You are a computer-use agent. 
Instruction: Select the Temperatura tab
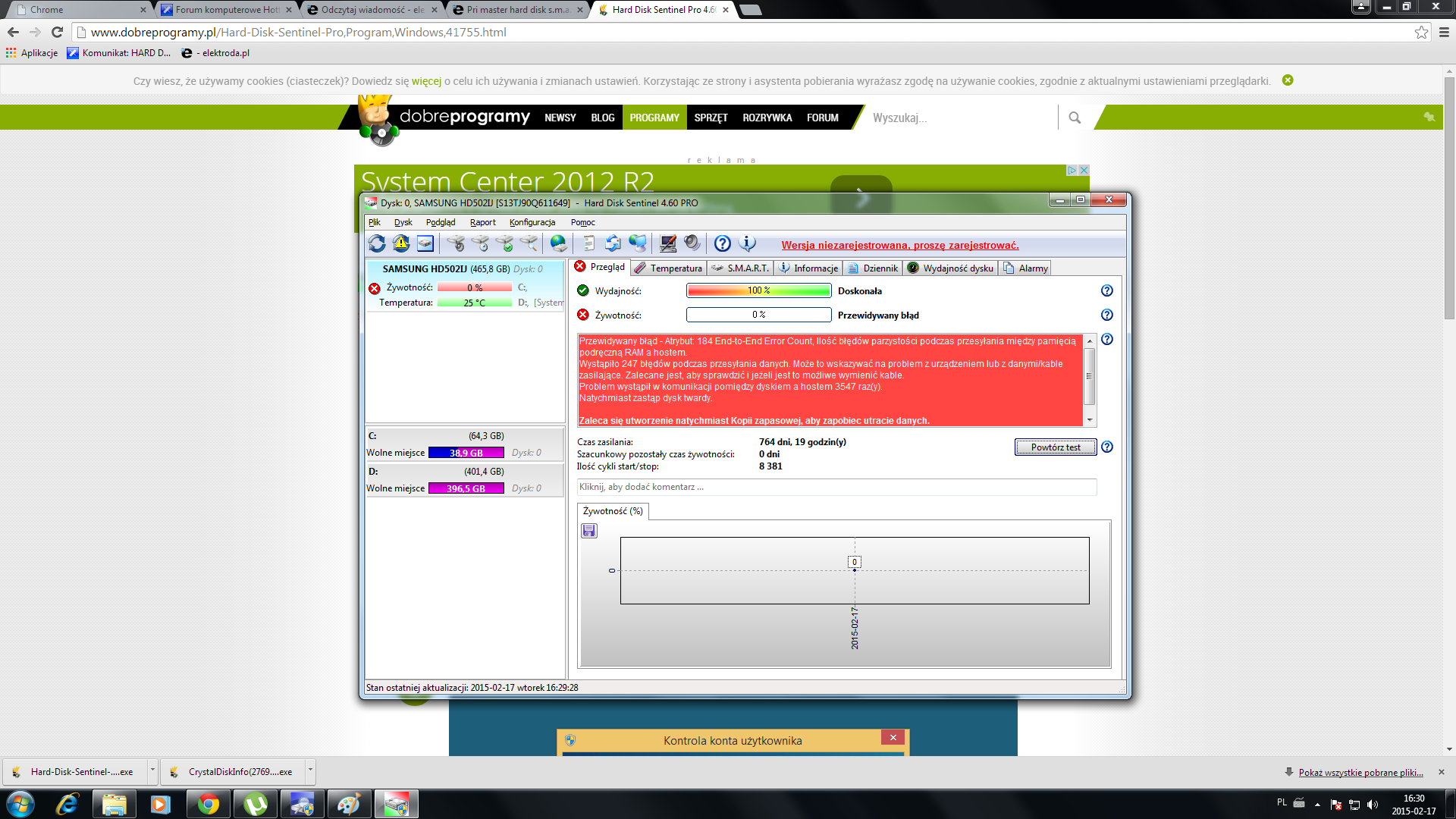click(x=668, y=268)
